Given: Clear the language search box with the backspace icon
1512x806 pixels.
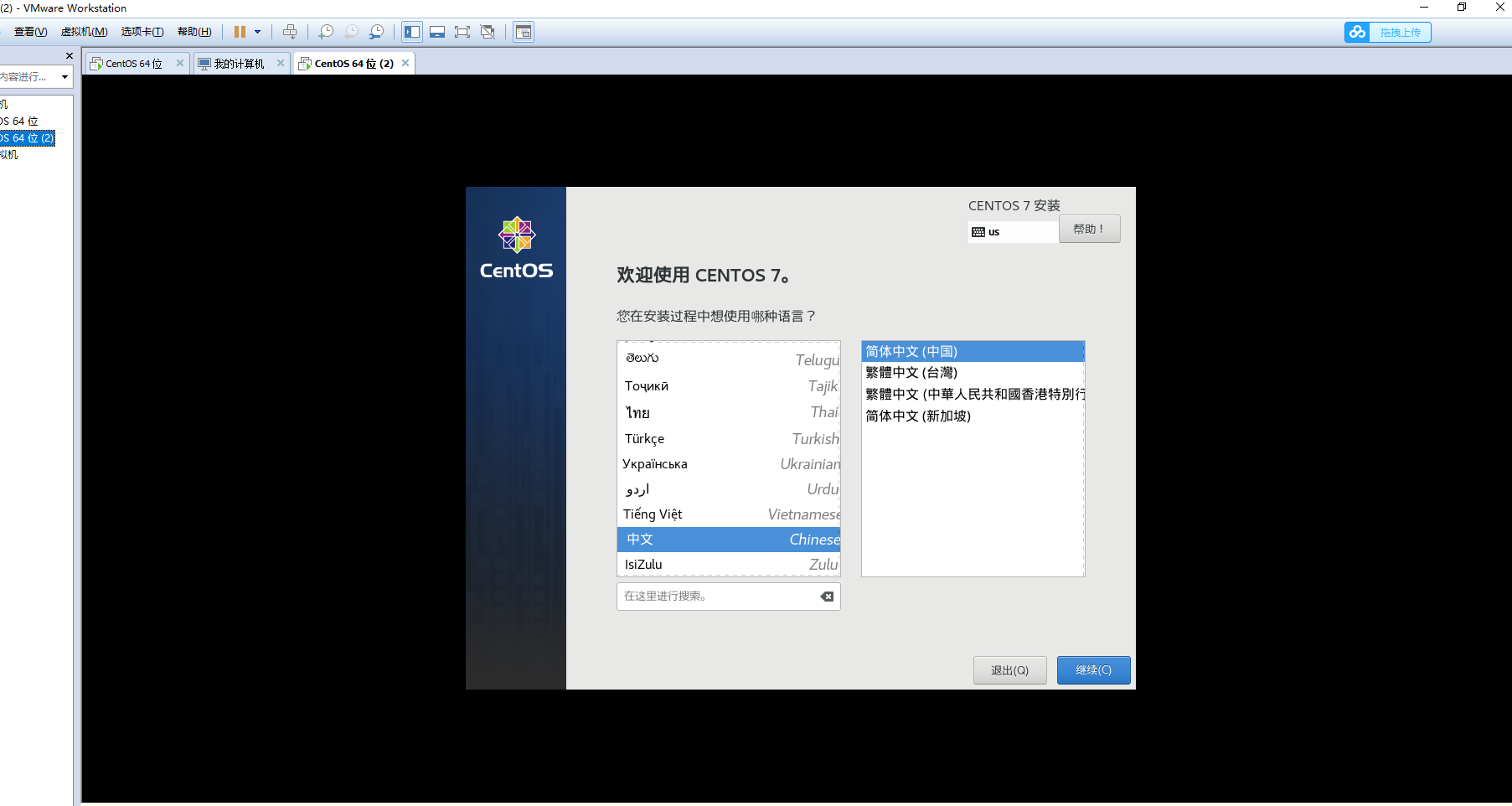Looking at the screenshot, I should (827, 597).
